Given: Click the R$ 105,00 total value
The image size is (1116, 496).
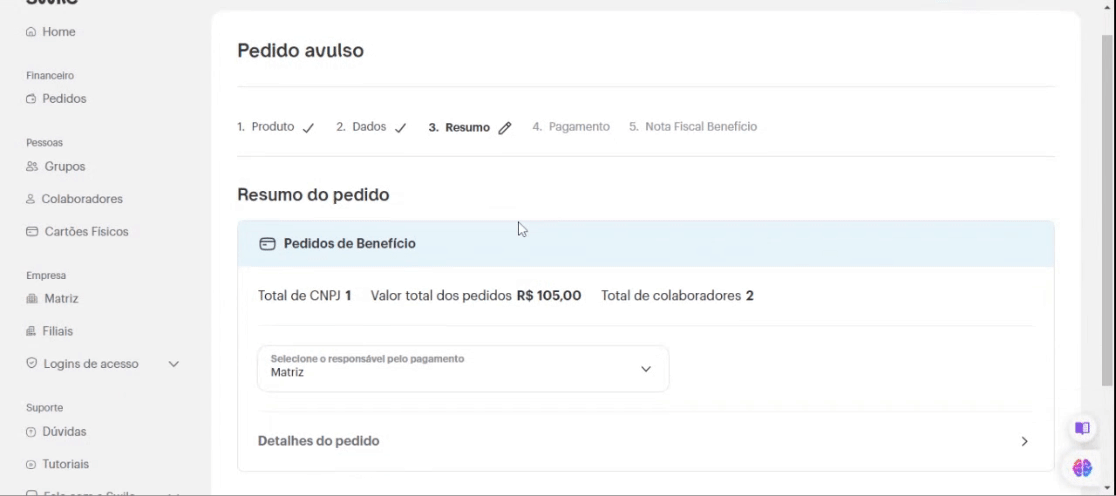Looking at the screenshot, I should [549, 295].
